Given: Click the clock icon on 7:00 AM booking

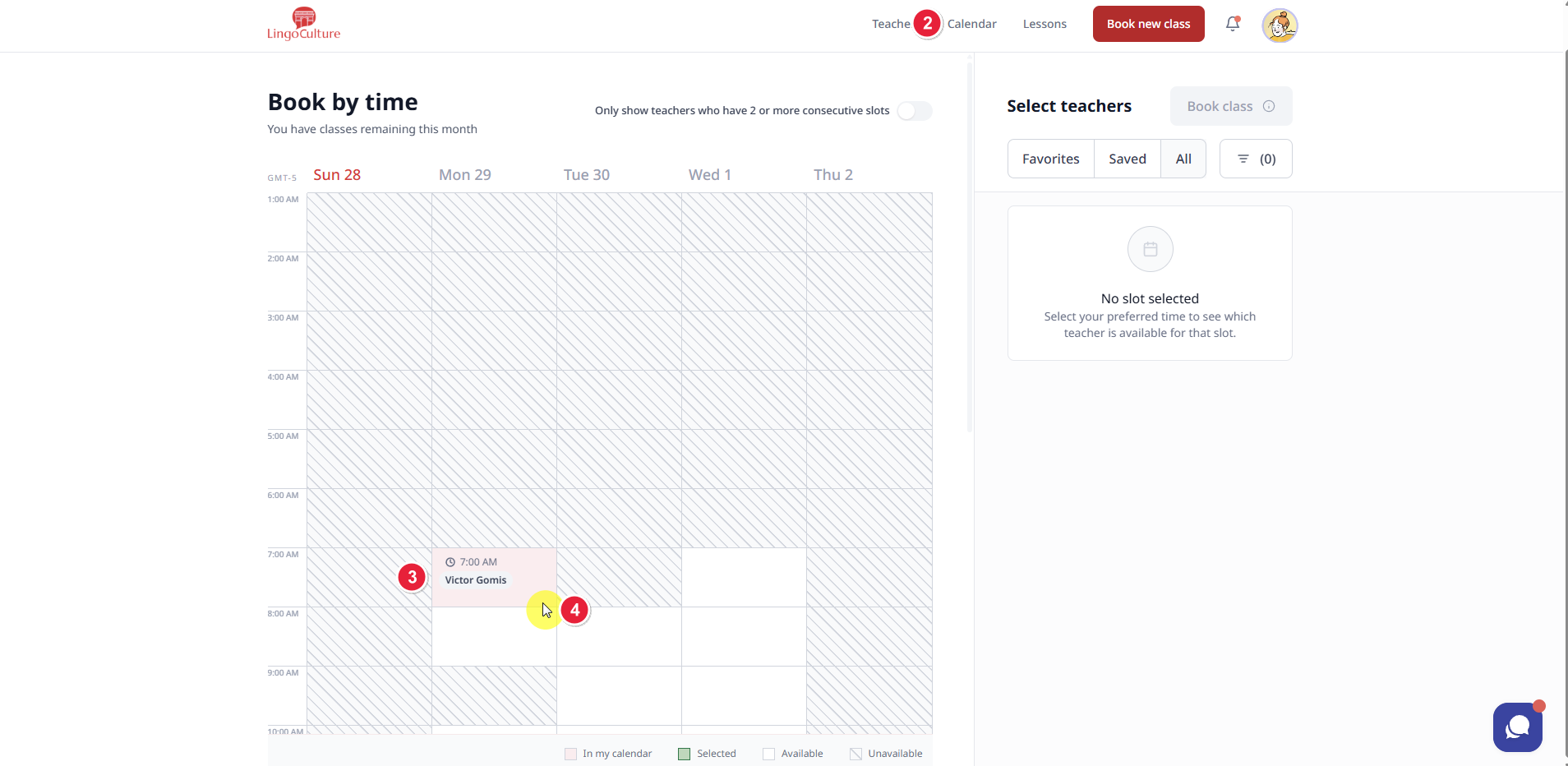Looking at the screenshot, I should tap(450, 562).
